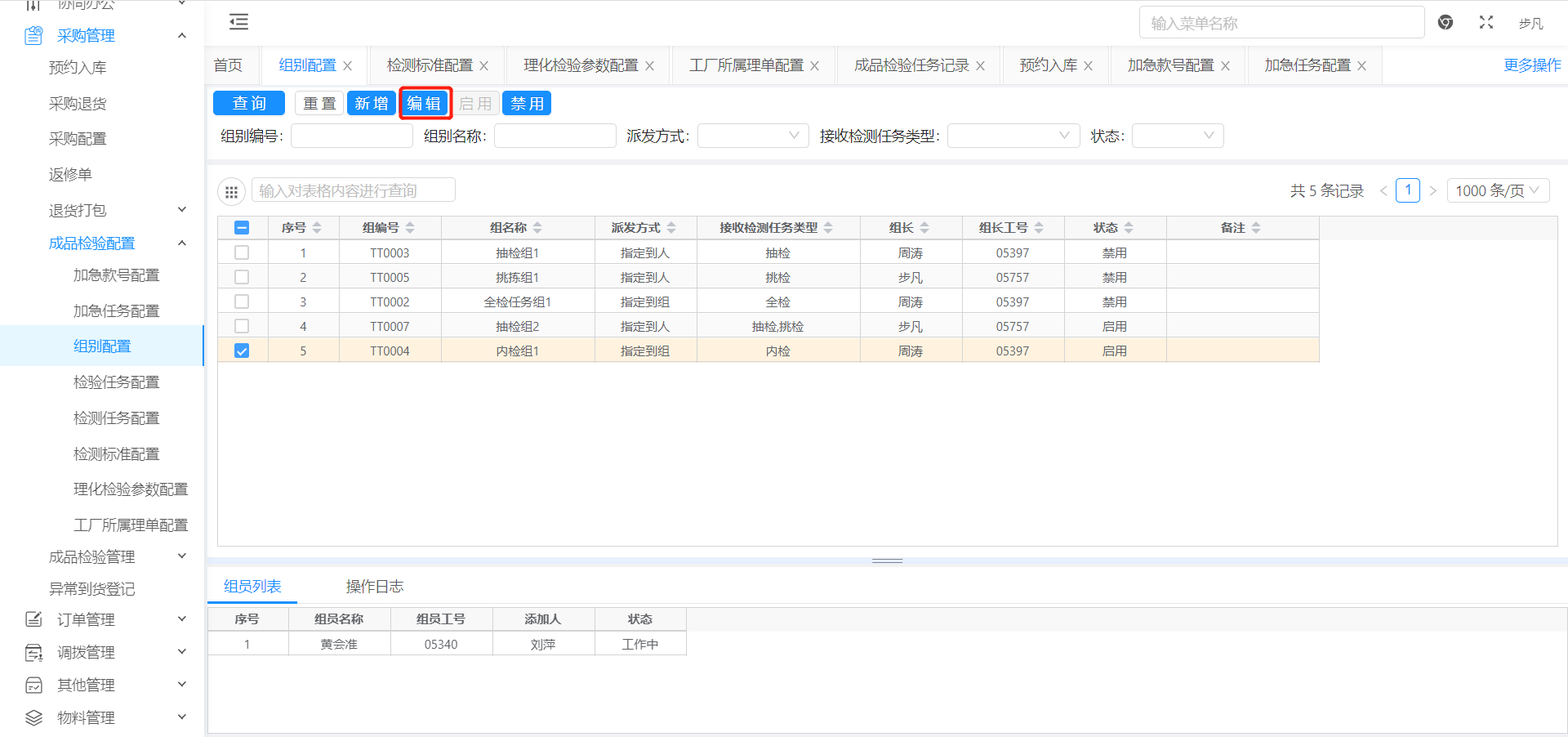This screenshot has width=1568, height=737.
Task: Open the 派发方式 dropdown
Action: tap(752, 136)
